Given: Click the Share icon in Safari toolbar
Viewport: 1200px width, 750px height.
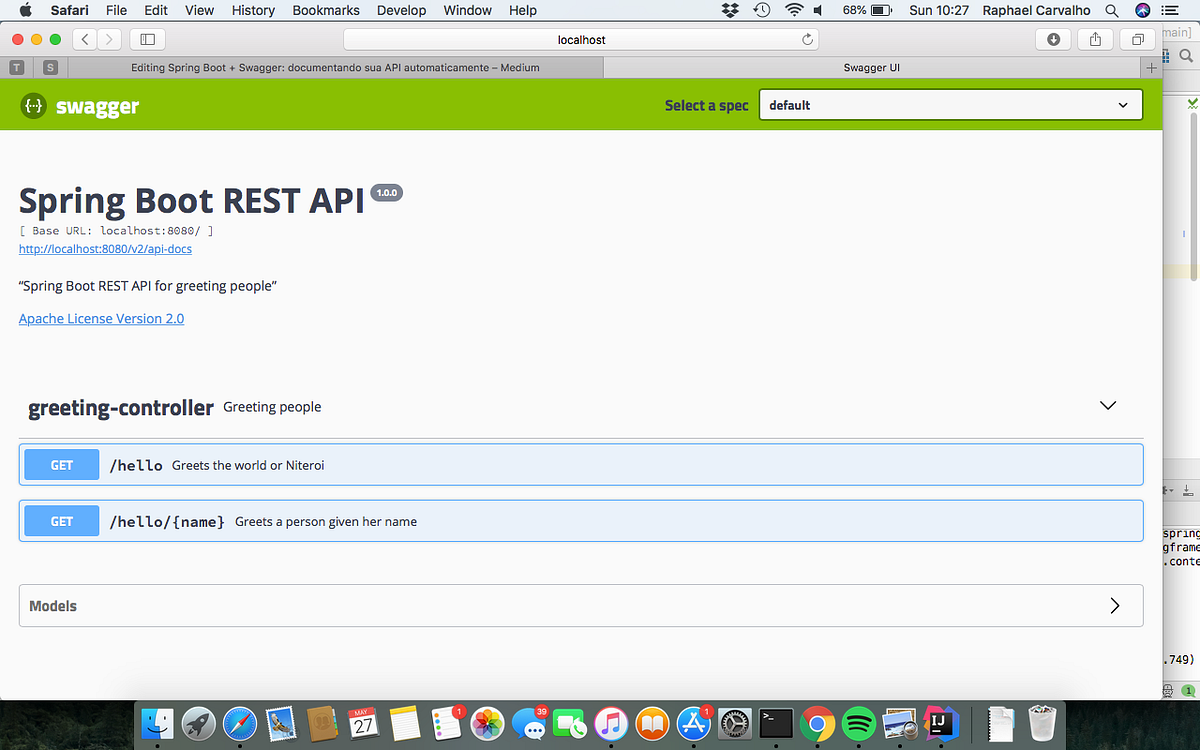Looking at the screenshot, I should [x=1095, y=38].
